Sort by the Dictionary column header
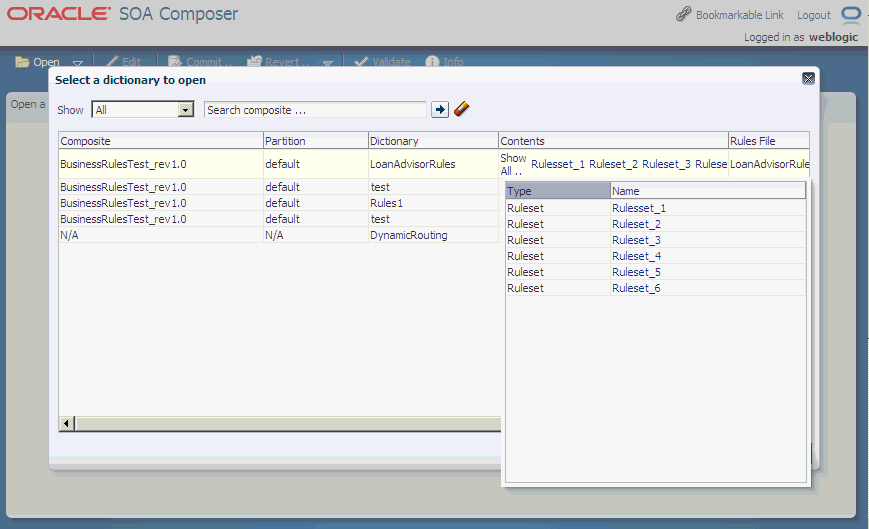869x529 pixels. click(x=433, y=141)
